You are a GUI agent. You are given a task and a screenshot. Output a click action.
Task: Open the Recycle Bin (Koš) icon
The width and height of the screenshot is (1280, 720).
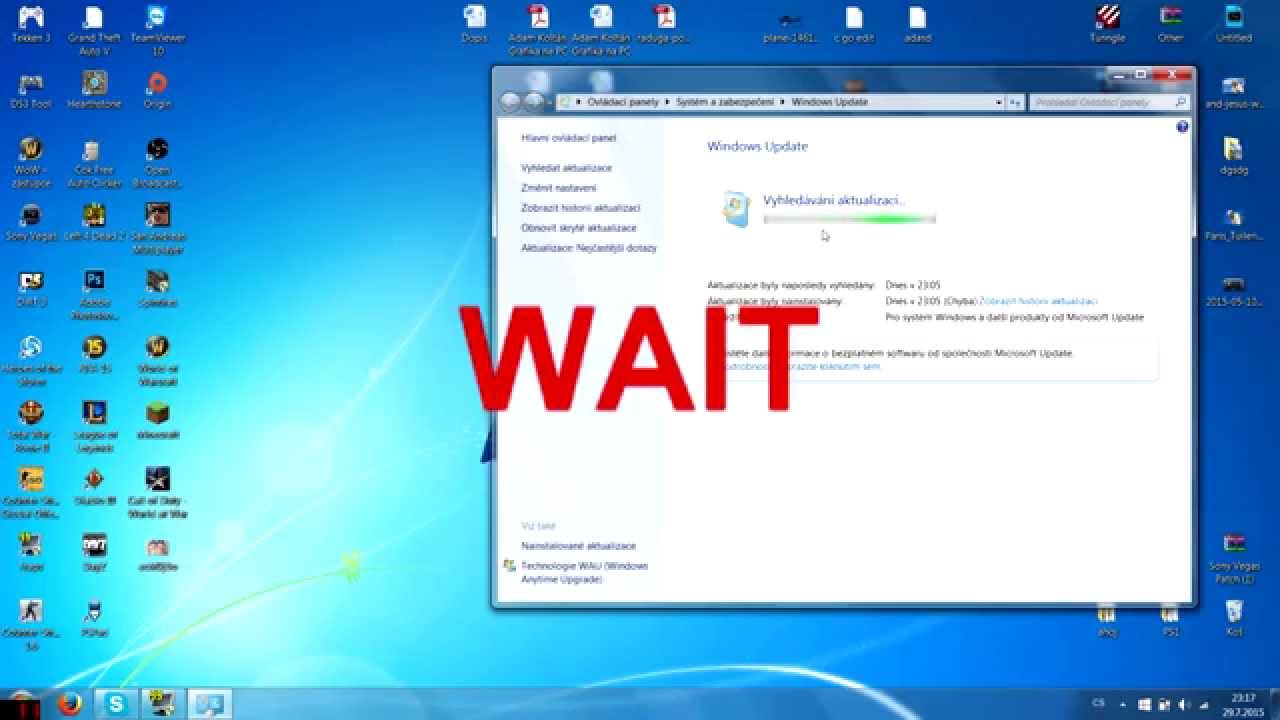coord(1234,617)
